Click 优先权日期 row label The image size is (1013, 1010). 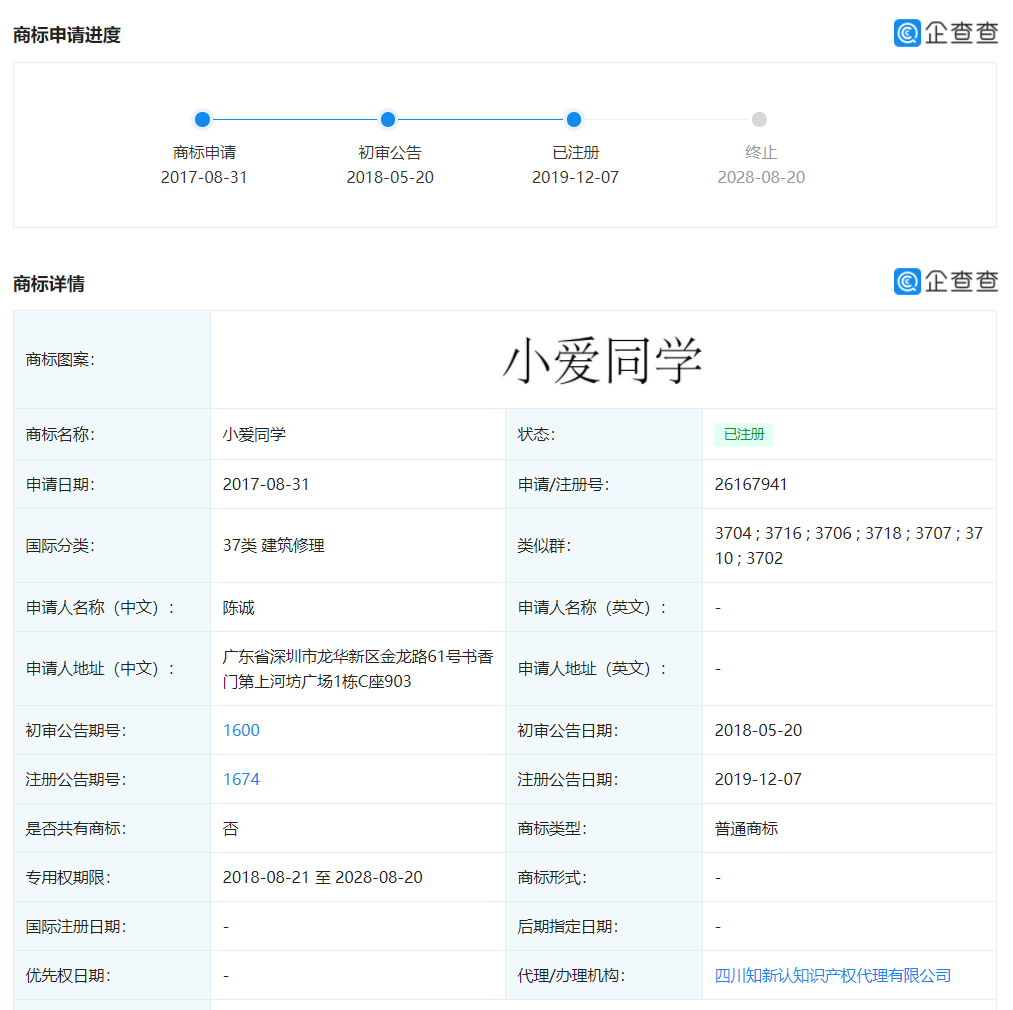pyautogui.click(x=68, y=976)
